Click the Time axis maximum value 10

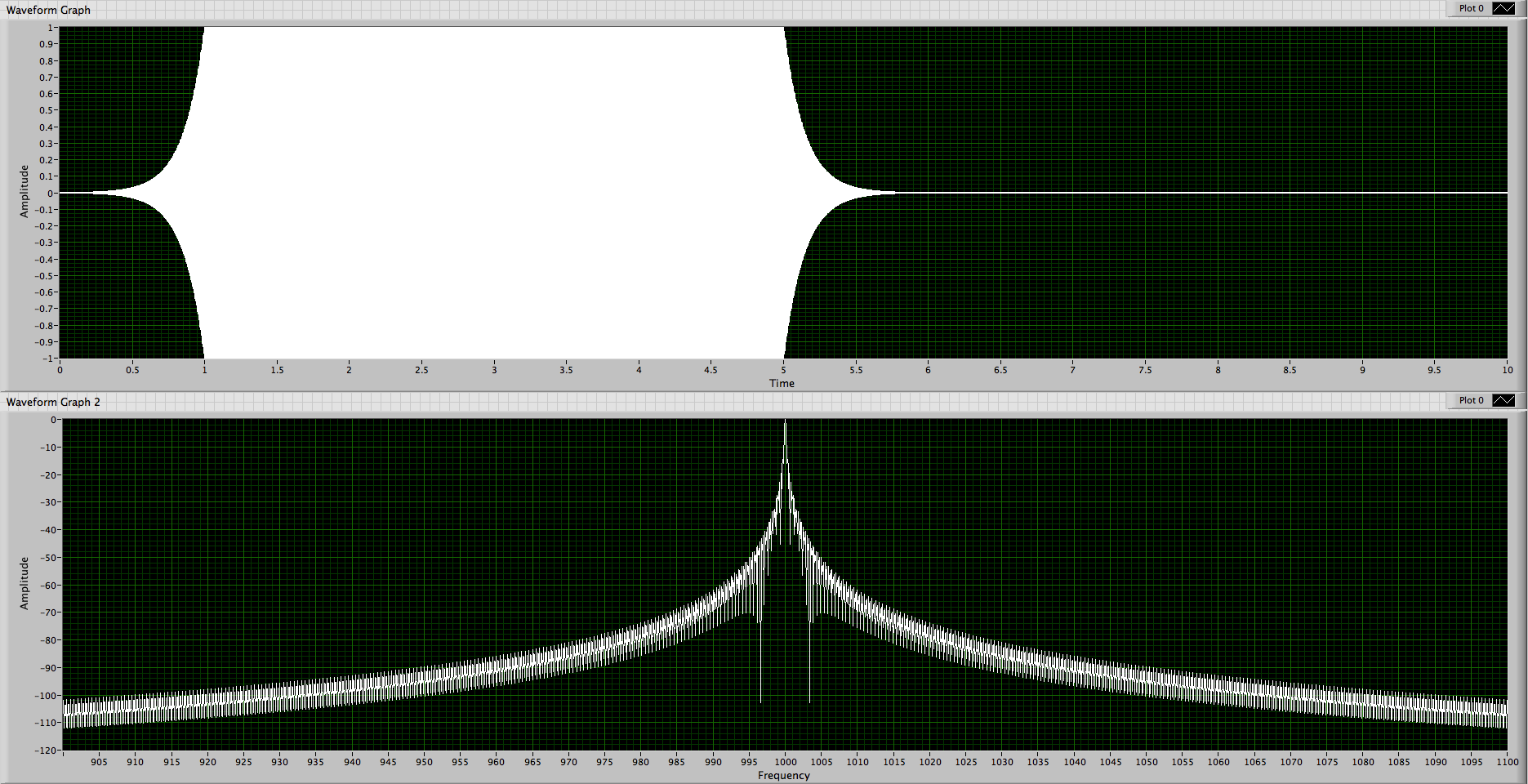(1507, 370)
